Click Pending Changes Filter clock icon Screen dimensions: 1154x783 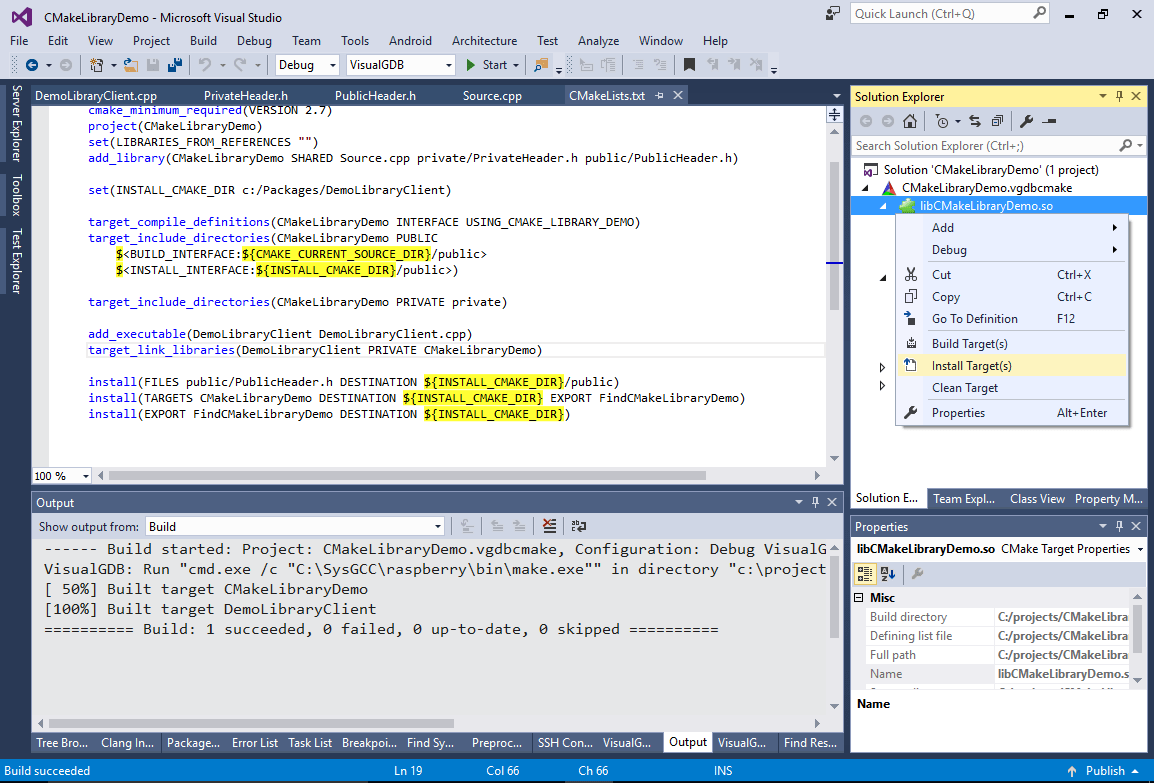click(x=942, y=121)
